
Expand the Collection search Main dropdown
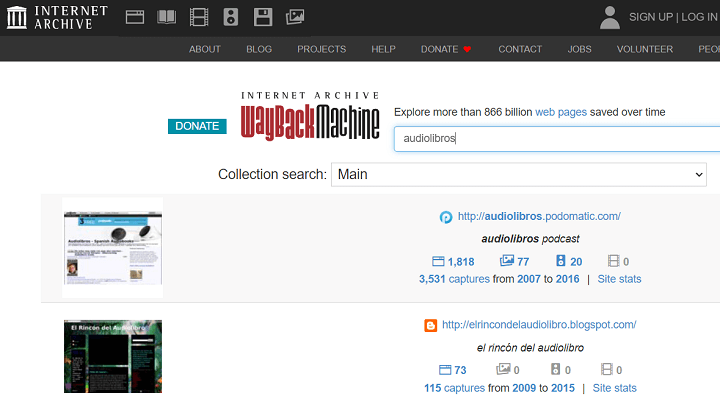(x=518, y=174)
